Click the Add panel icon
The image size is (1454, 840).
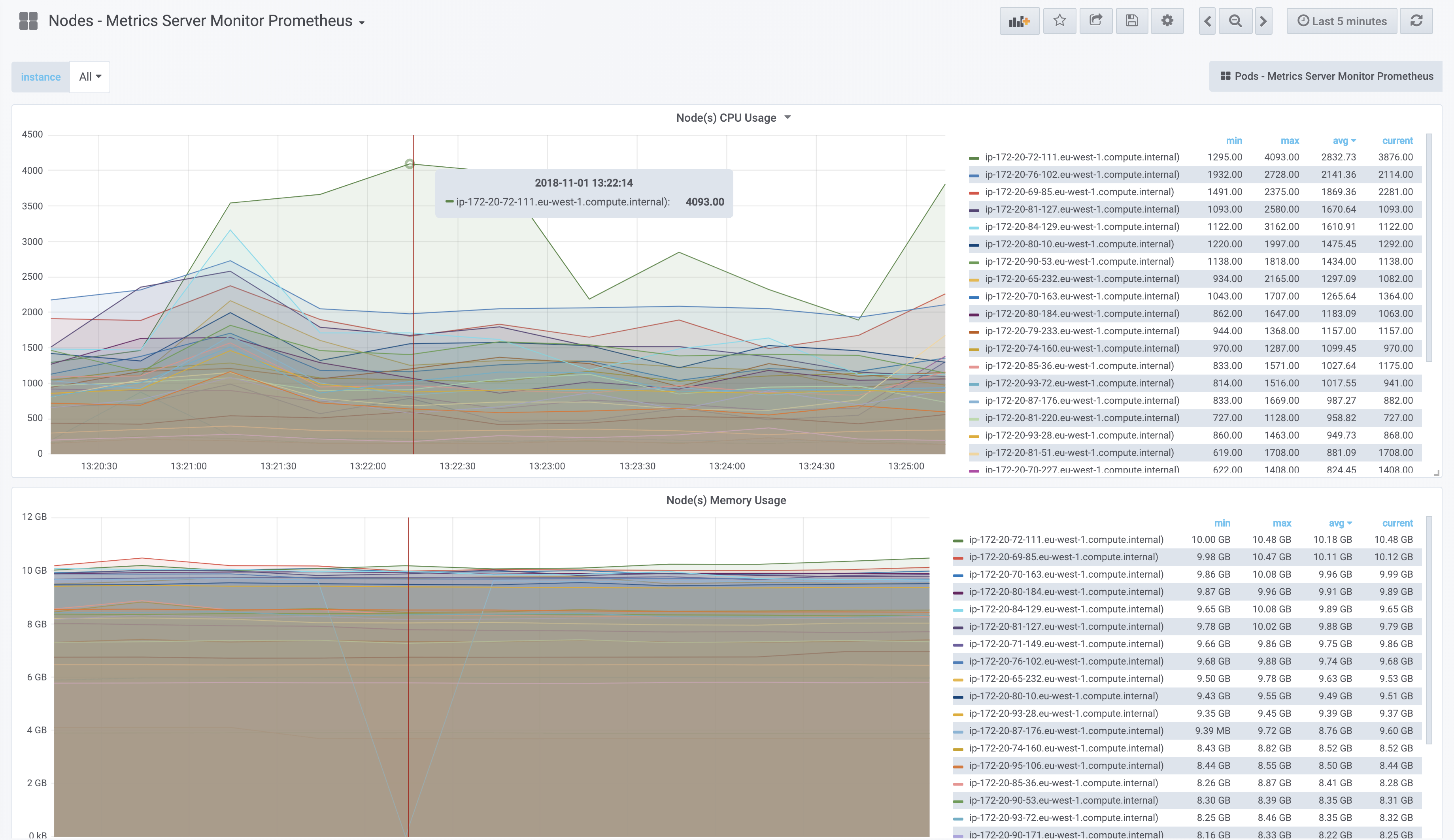[x=1019, y=21]
